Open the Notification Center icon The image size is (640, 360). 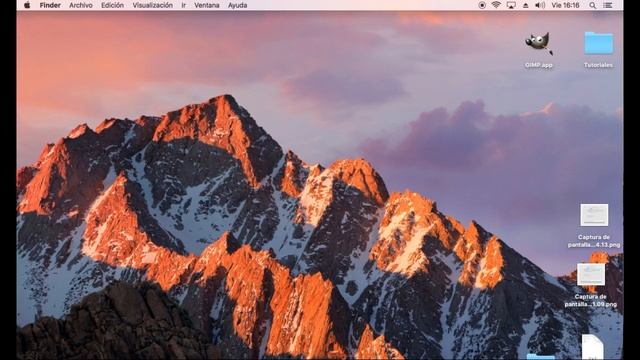click(x=608, y=5)
